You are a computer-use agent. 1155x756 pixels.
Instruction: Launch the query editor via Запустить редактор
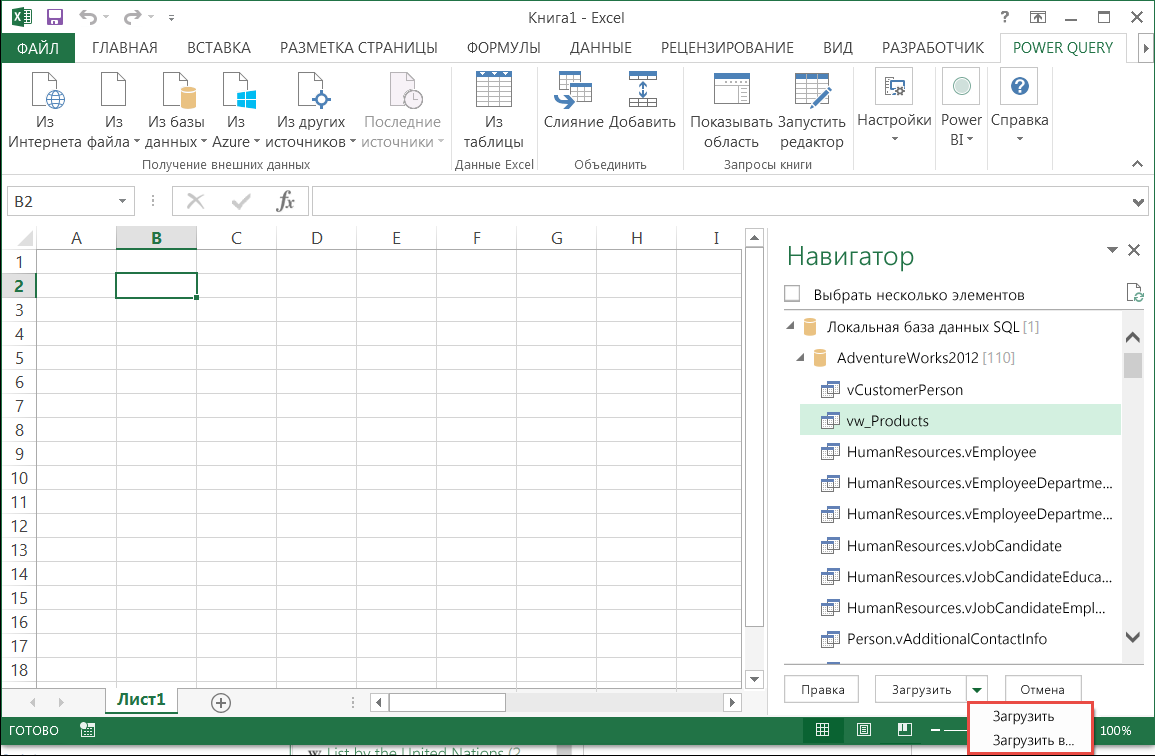point(811,92)
